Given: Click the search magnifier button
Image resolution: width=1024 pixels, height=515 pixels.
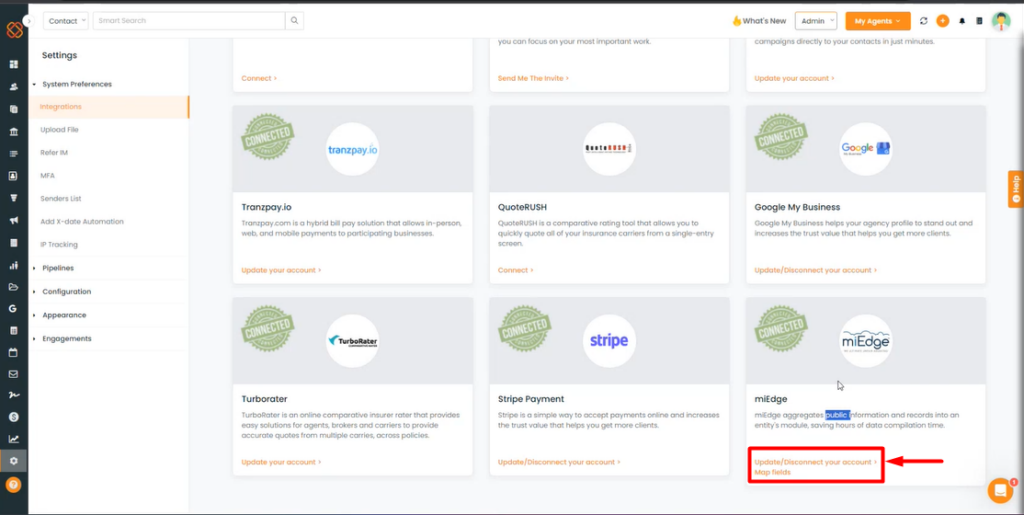Looking at the screenshot, I should pos(295,21).
